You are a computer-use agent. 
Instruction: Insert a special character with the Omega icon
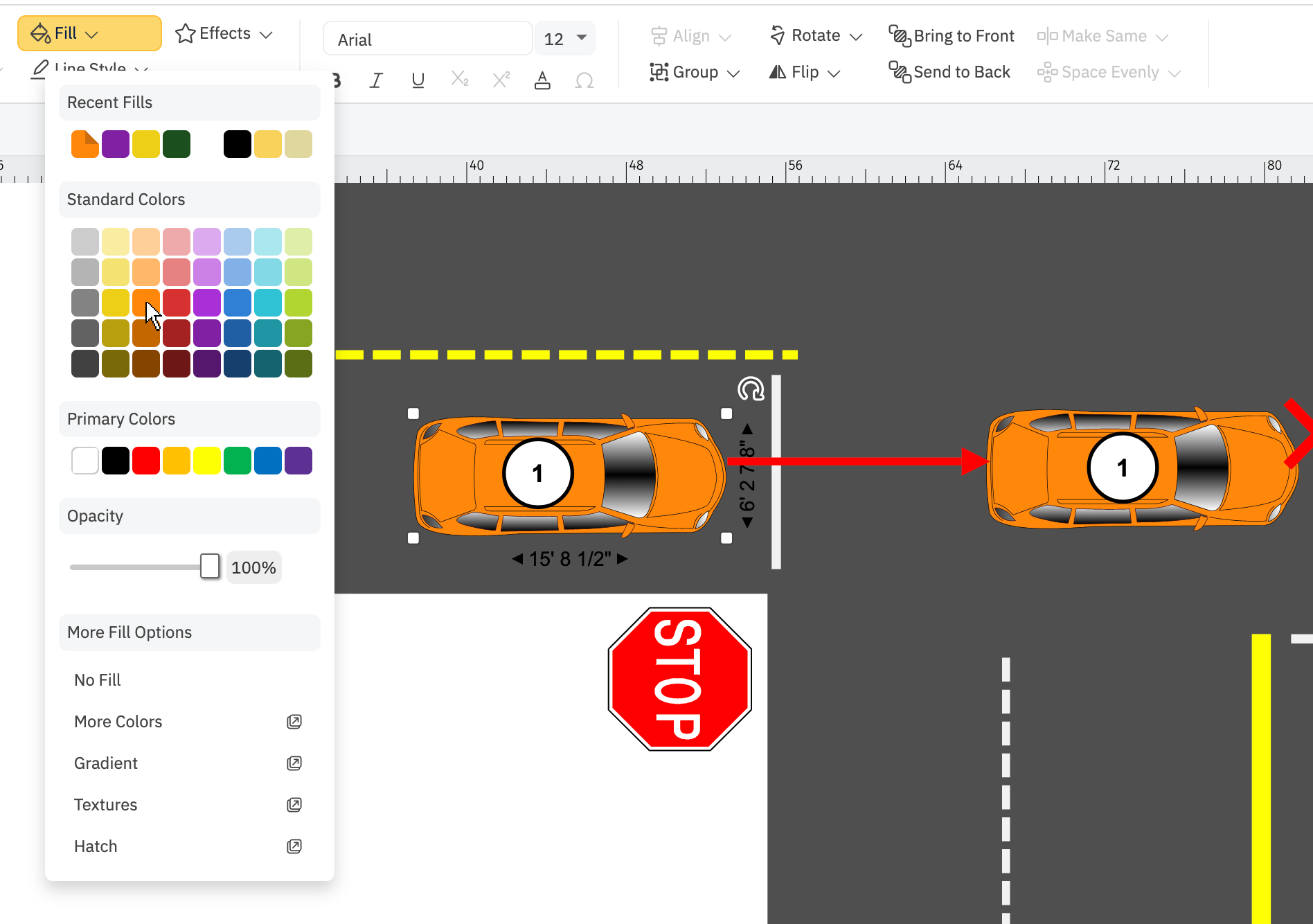coord(584,80)
